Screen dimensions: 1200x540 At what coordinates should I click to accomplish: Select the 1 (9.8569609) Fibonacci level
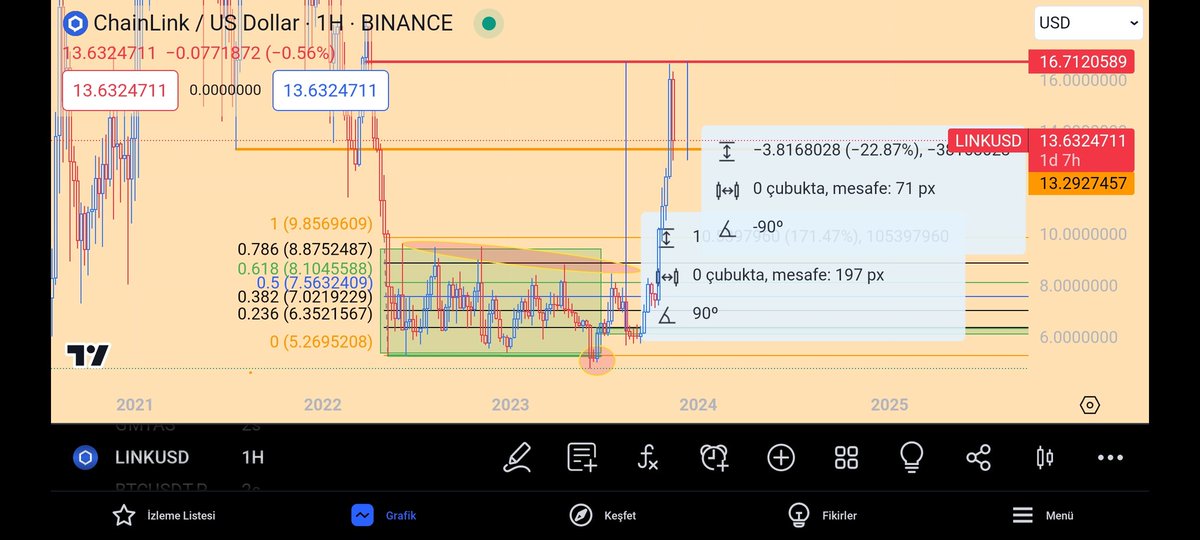(x=320, y=224)
